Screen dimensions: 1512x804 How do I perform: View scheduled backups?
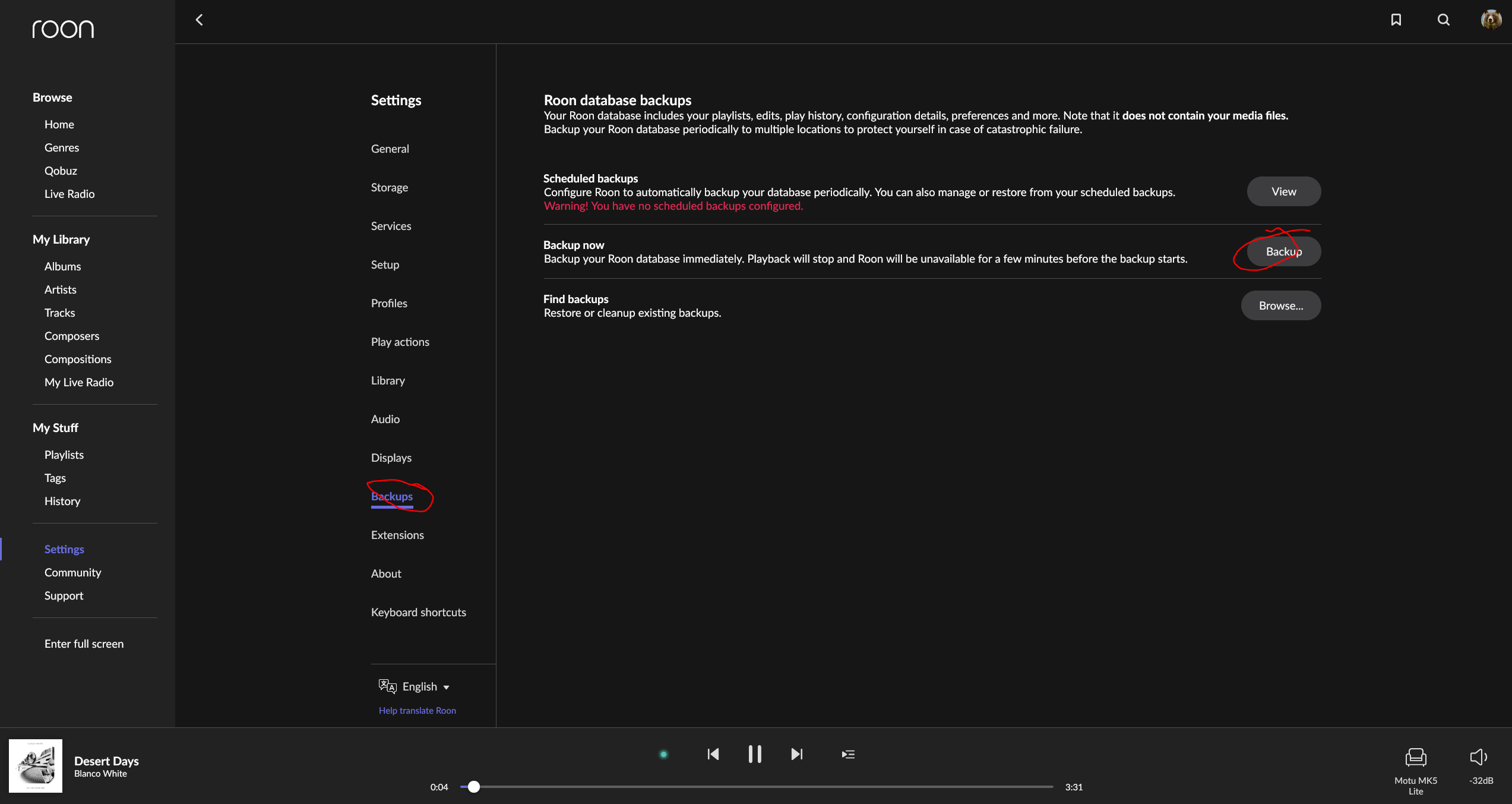click(x=1284, y=191)
